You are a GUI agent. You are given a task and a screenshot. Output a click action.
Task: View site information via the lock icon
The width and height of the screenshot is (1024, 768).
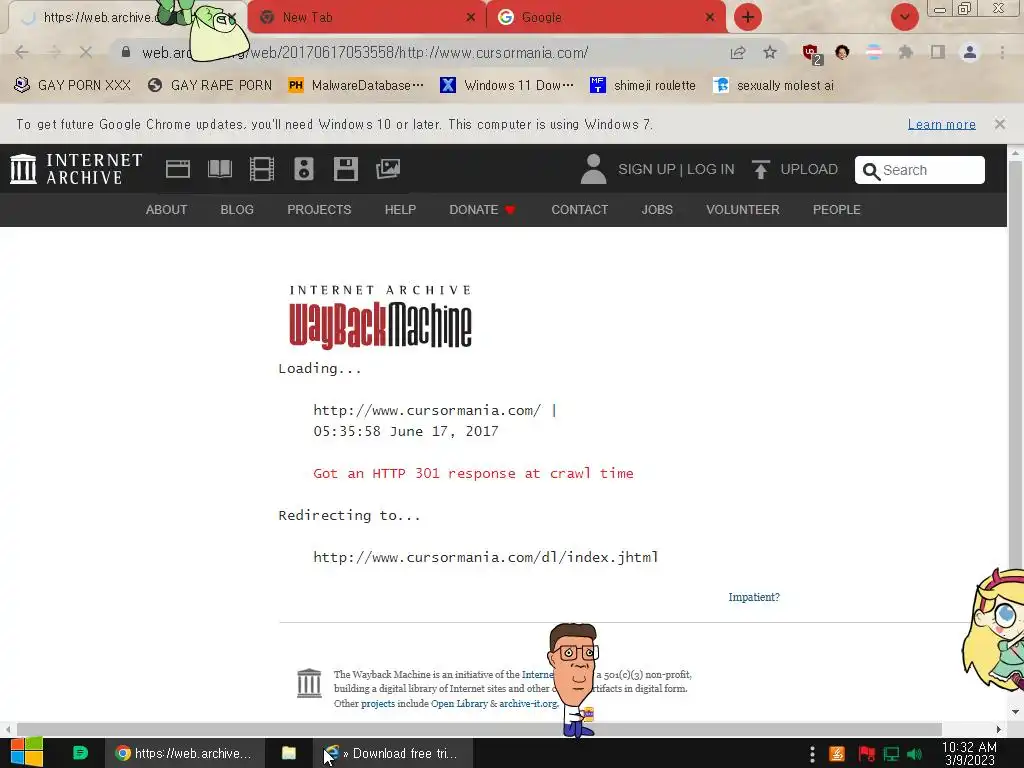126,52
